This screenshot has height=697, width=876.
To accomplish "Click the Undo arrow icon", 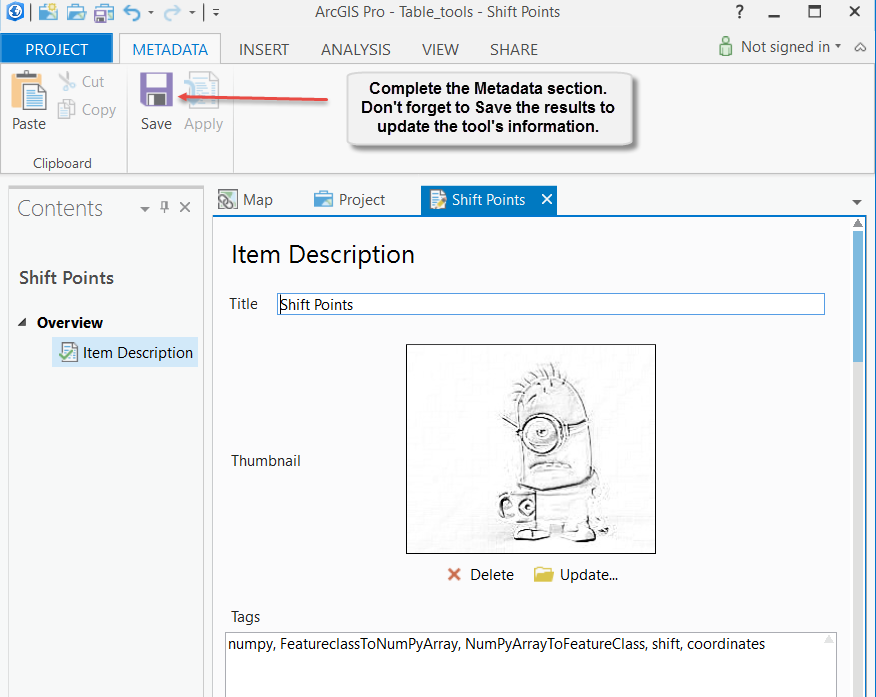I will pos(132,12).
